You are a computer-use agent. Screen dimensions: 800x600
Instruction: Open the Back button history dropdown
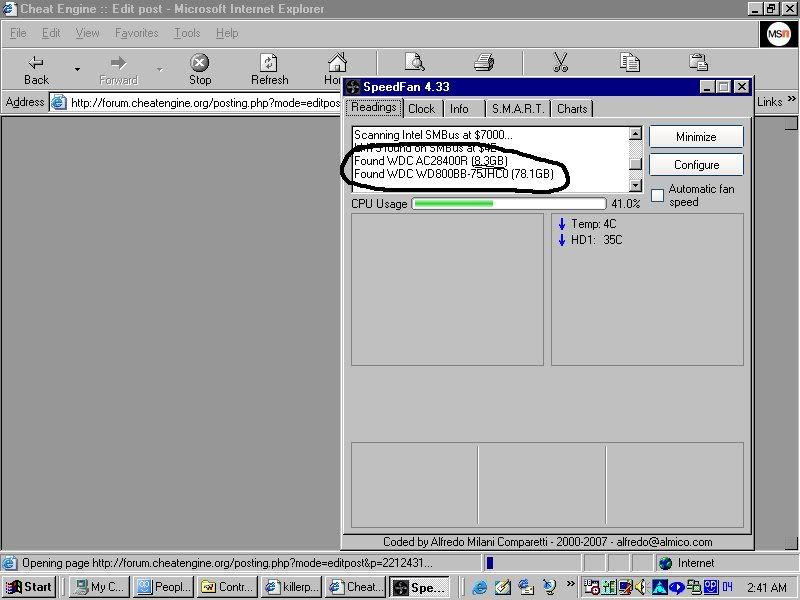[x=77, y=69]
